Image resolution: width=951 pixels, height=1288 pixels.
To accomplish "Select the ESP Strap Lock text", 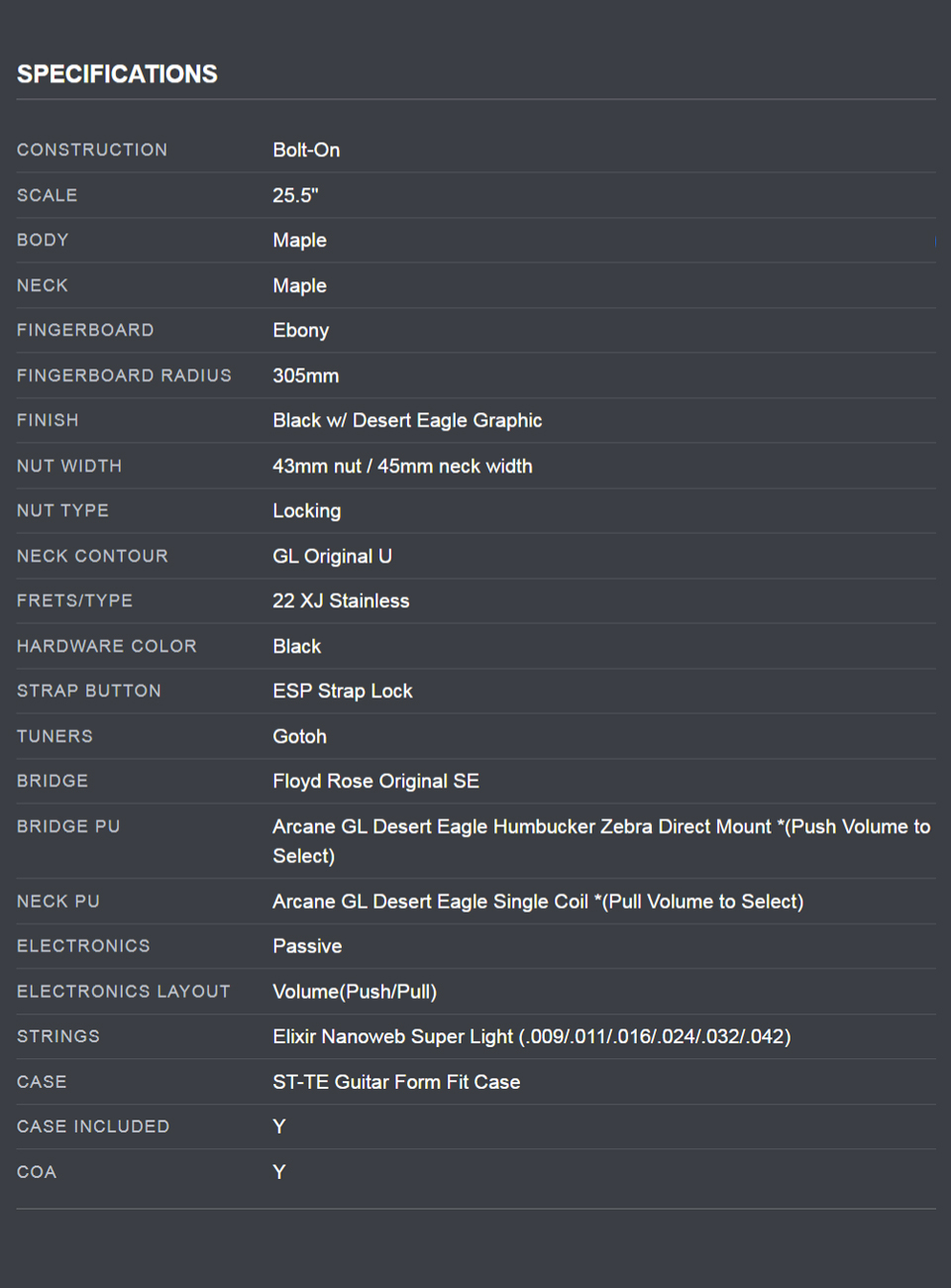I will click(x=342, y=691).
